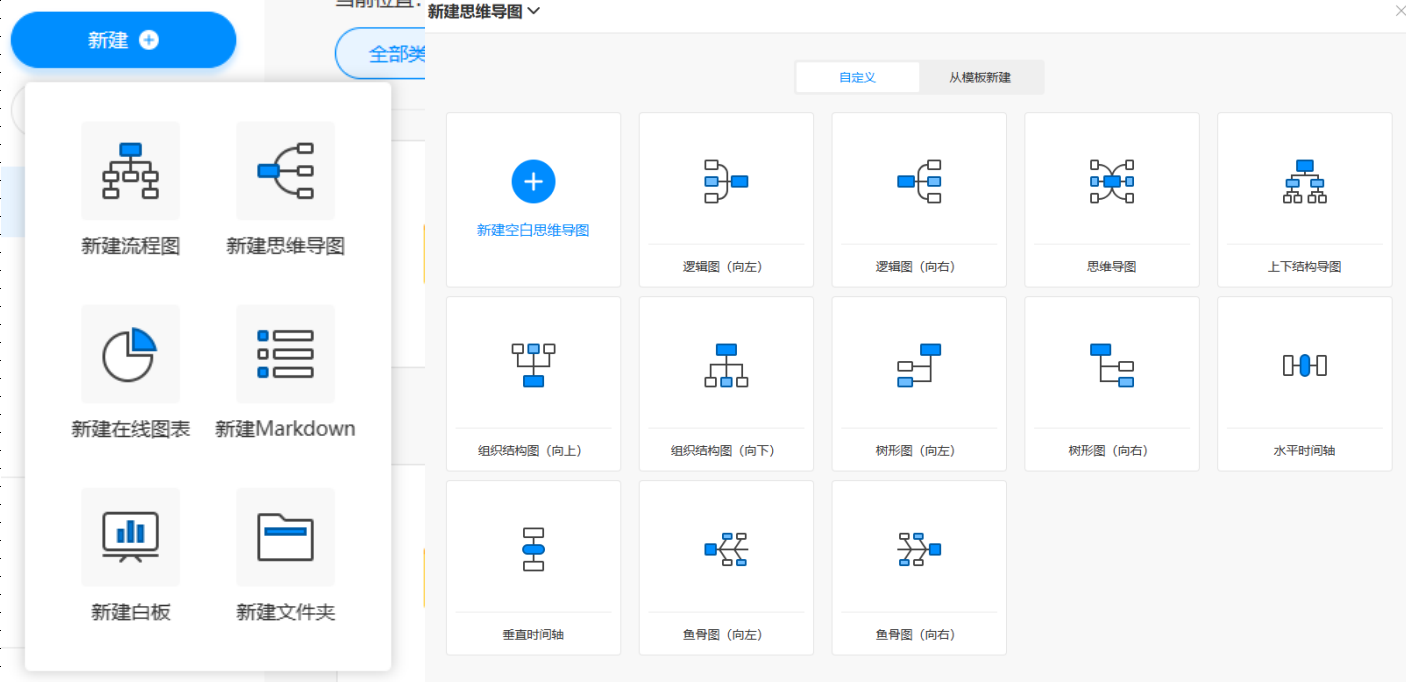Click the 新建在线图表 text label
This screenshot has height=682, width=1406.
(x=131, y=429)
